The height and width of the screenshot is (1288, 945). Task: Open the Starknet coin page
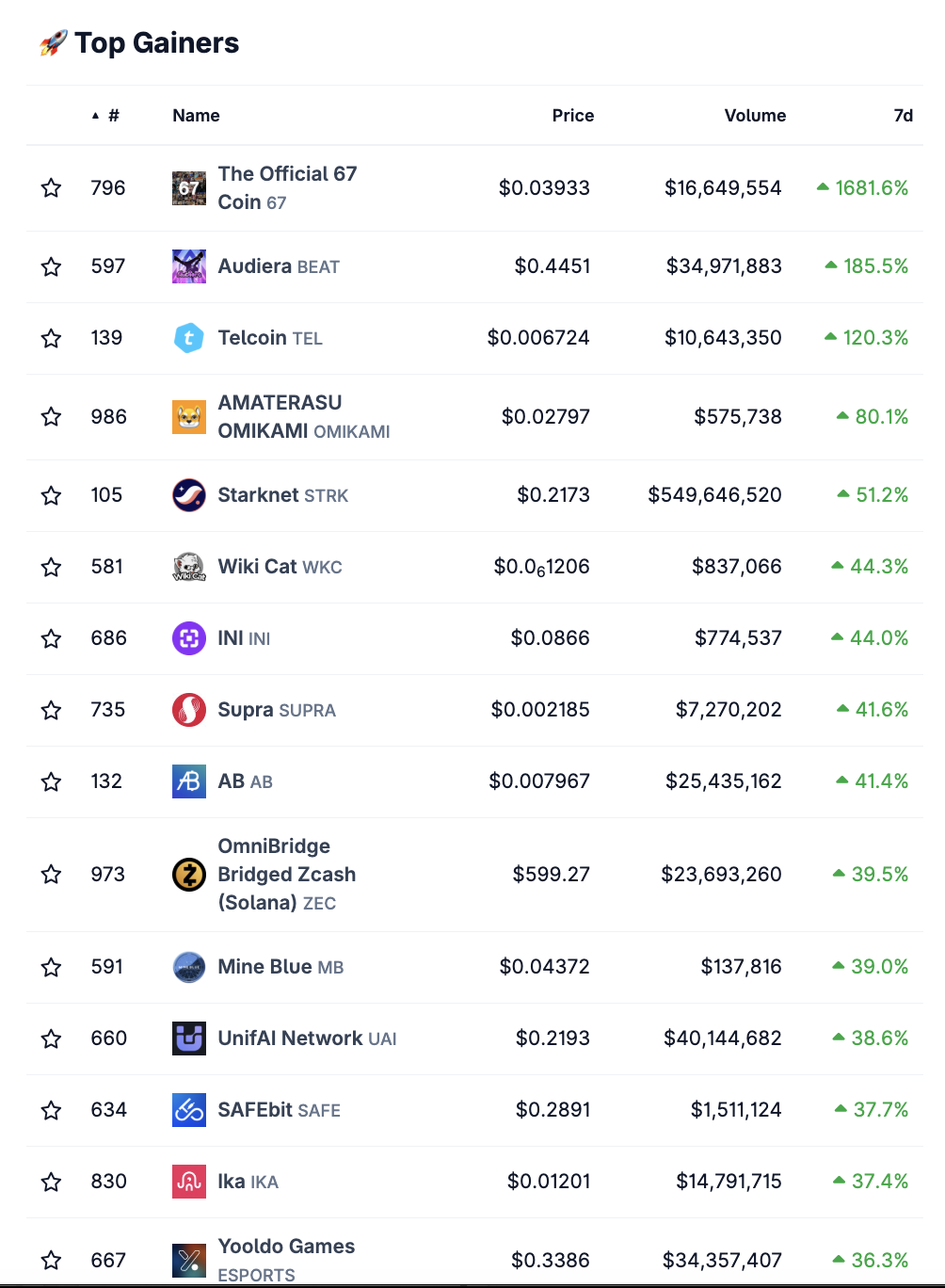tap(260, 494)
